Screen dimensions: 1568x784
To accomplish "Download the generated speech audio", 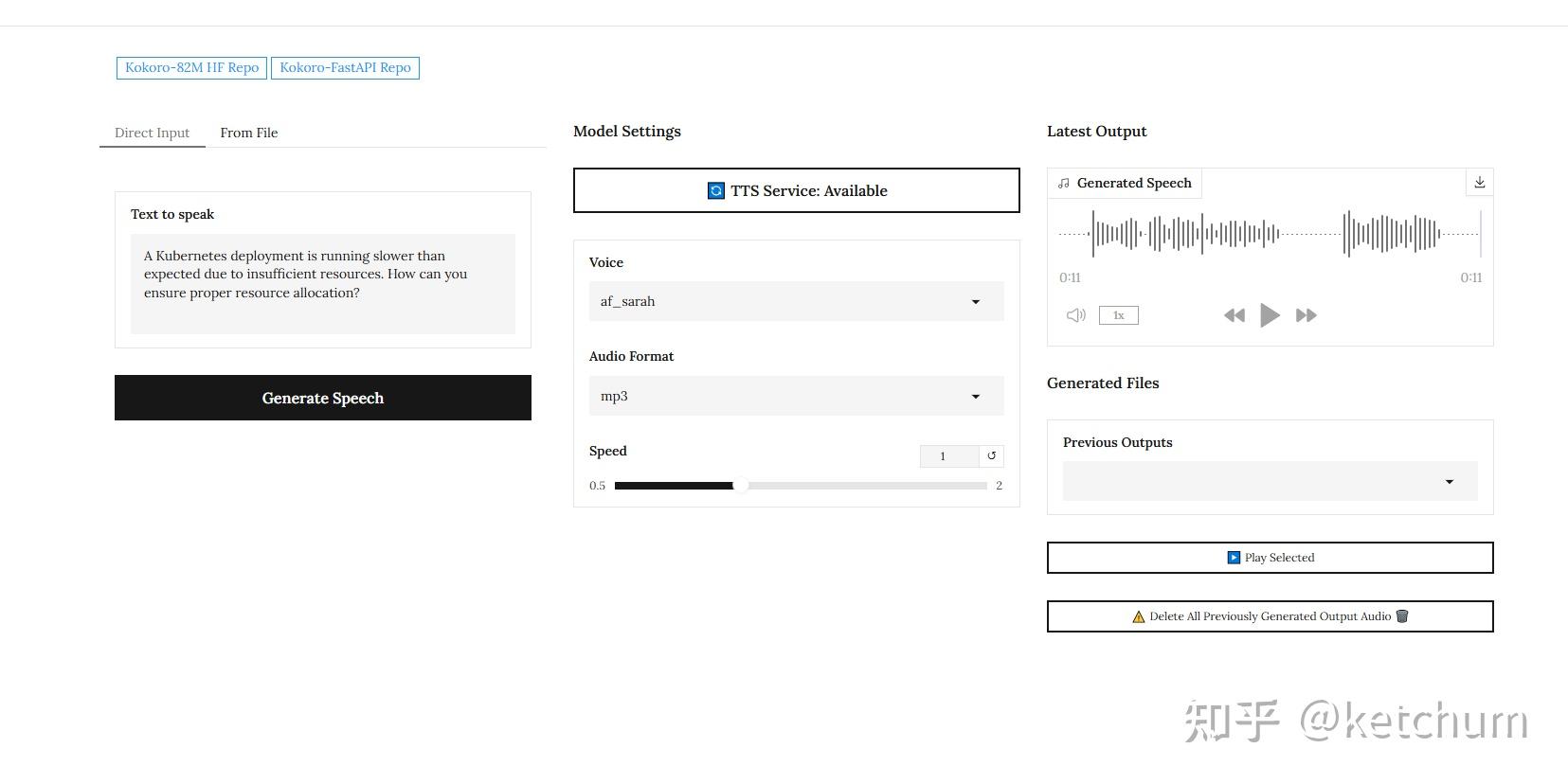I will 1479,183.
